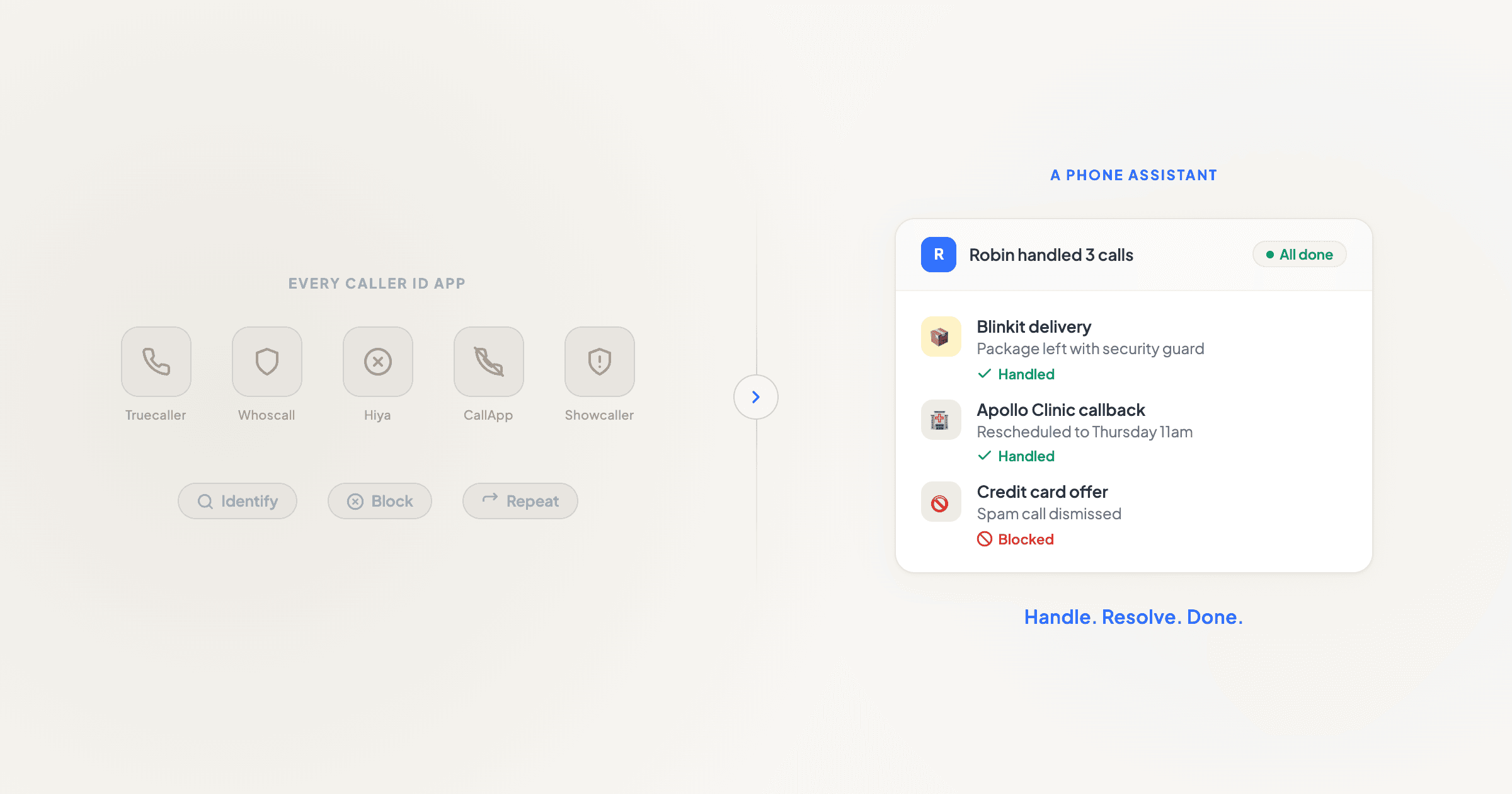This screenshot has width=1512, height=794.
Task: Click the center chevron arrow circle
Action: [755, 397]
